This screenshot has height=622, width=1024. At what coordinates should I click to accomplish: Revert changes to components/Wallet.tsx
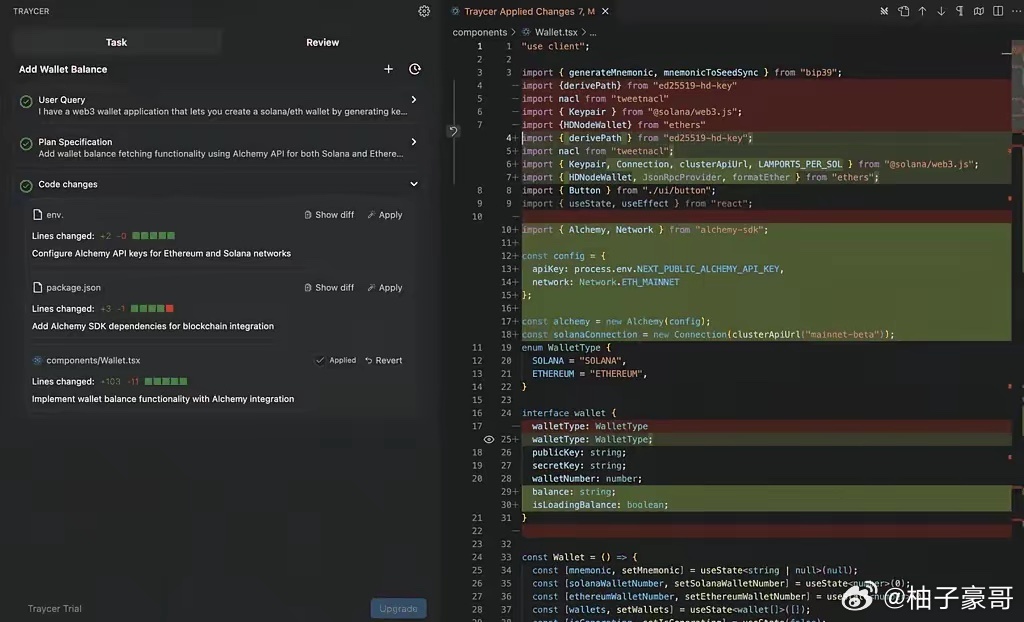tap(383, 360)
